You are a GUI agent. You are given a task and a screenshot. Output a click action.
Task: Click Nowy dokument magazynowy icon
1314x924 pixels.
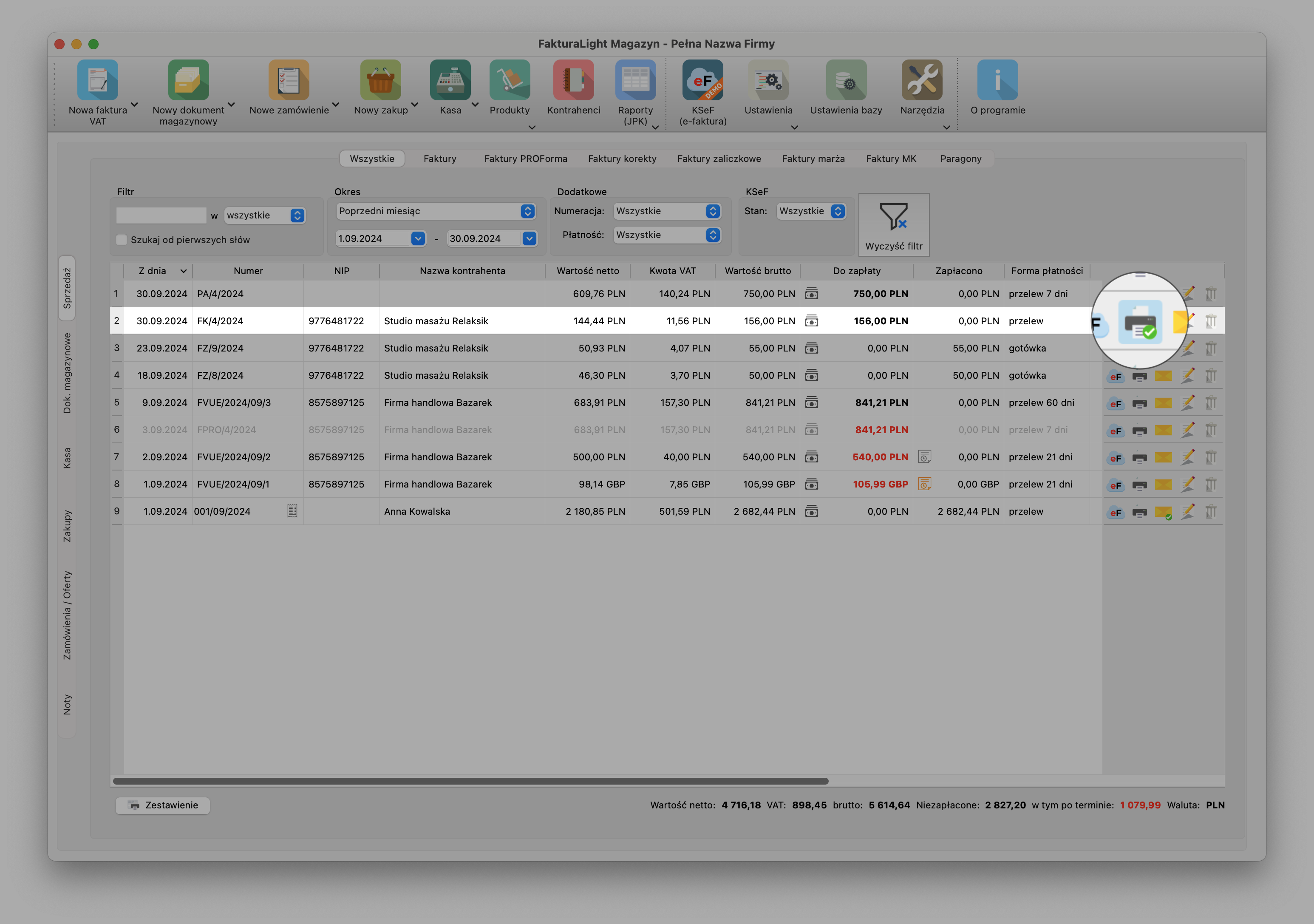click(x=188, y=80)
